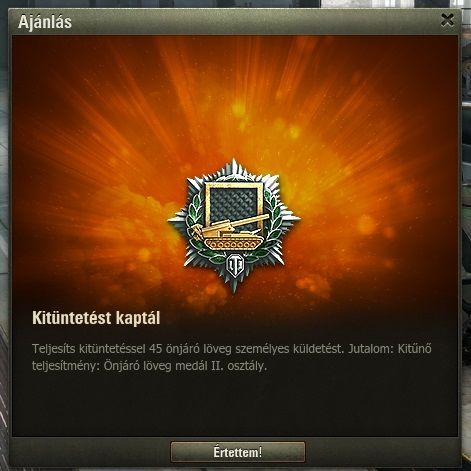Click the World of Tanks shield logo on the medal
471x471 pixels.
tap(235, 265)
